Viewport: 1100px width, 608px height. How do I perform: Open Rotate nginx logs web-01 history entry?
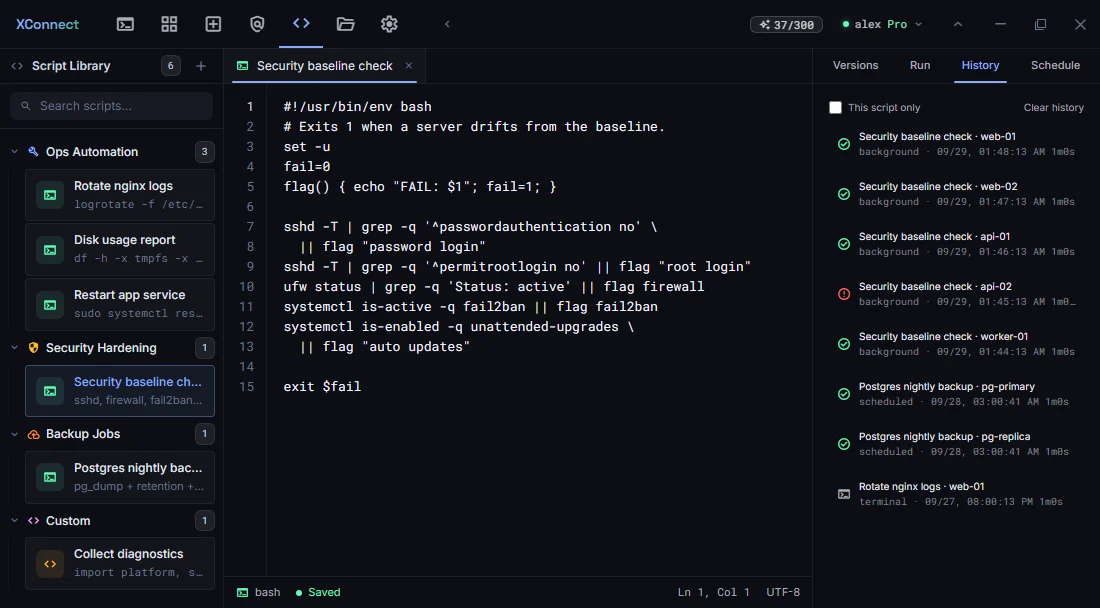[x=958, y=494]
